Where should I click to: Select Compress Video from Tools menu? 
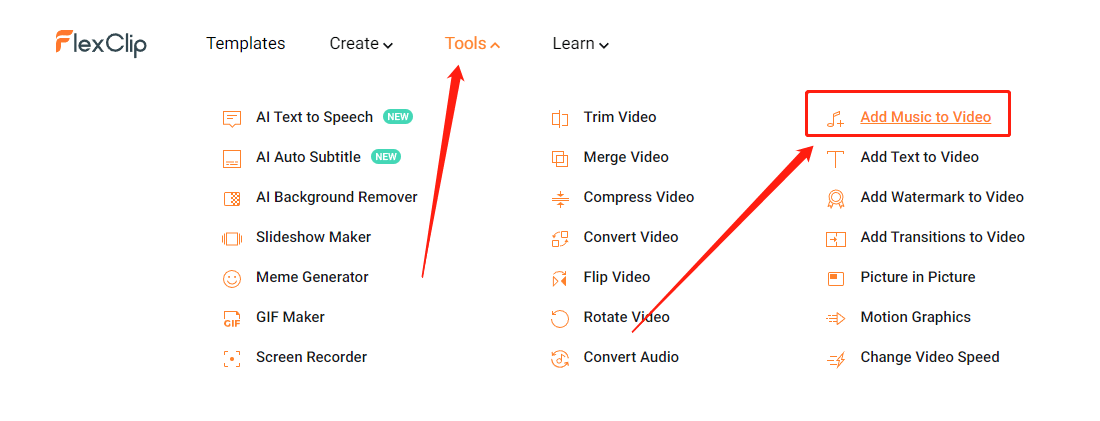pyautogui.click(x=638, y=197)
